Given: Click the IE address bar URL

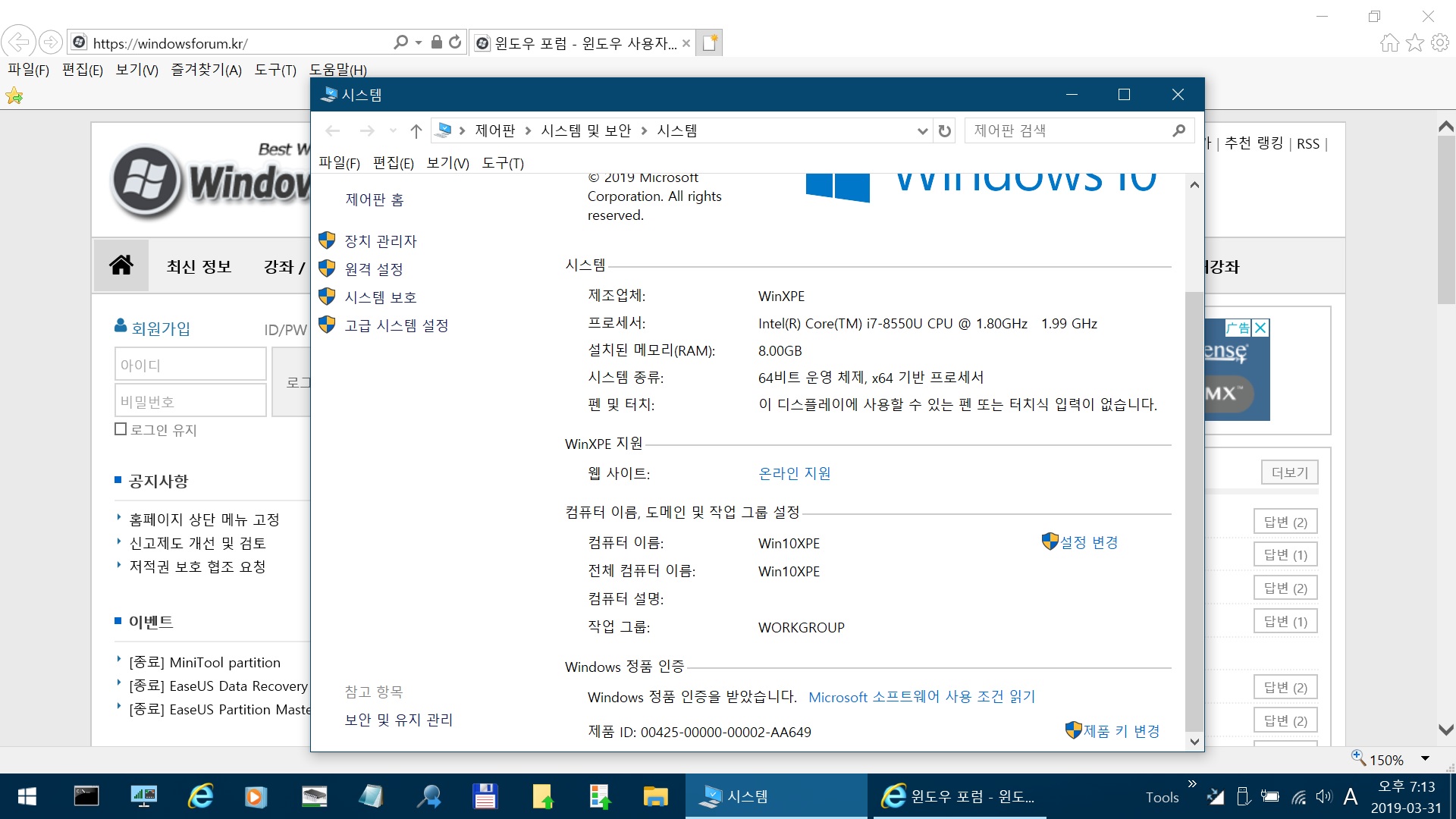Looking at the screenshot, I should pos(171,43).
